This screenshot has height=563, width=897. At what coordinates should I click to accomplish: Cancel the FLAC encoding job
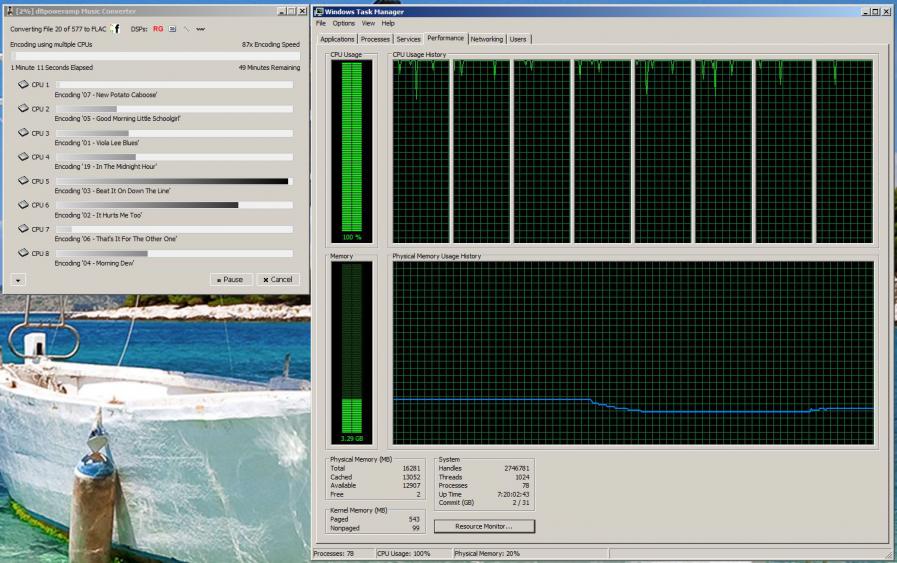pos(278,280)
